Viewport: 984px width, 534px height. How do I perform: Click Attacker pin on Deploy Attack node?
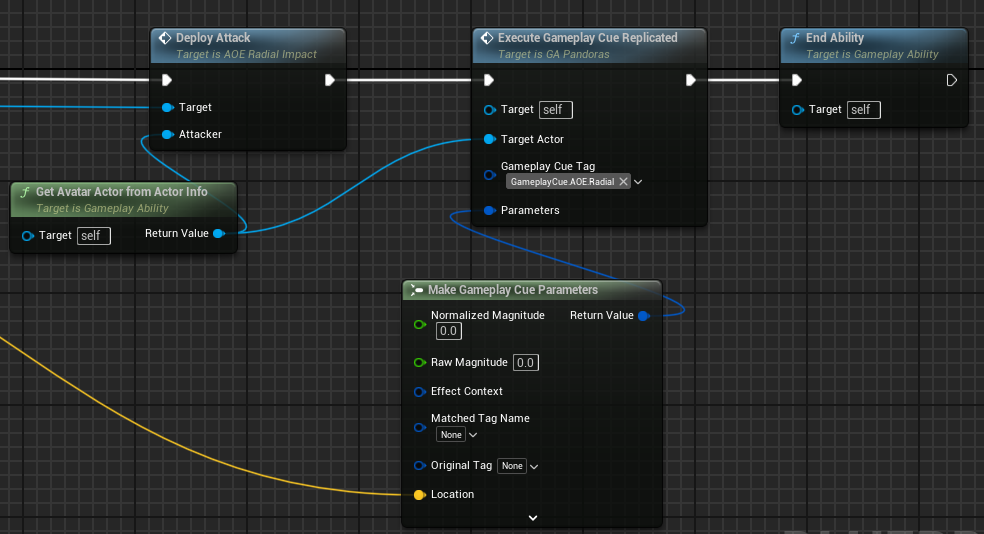pos(167,134)
